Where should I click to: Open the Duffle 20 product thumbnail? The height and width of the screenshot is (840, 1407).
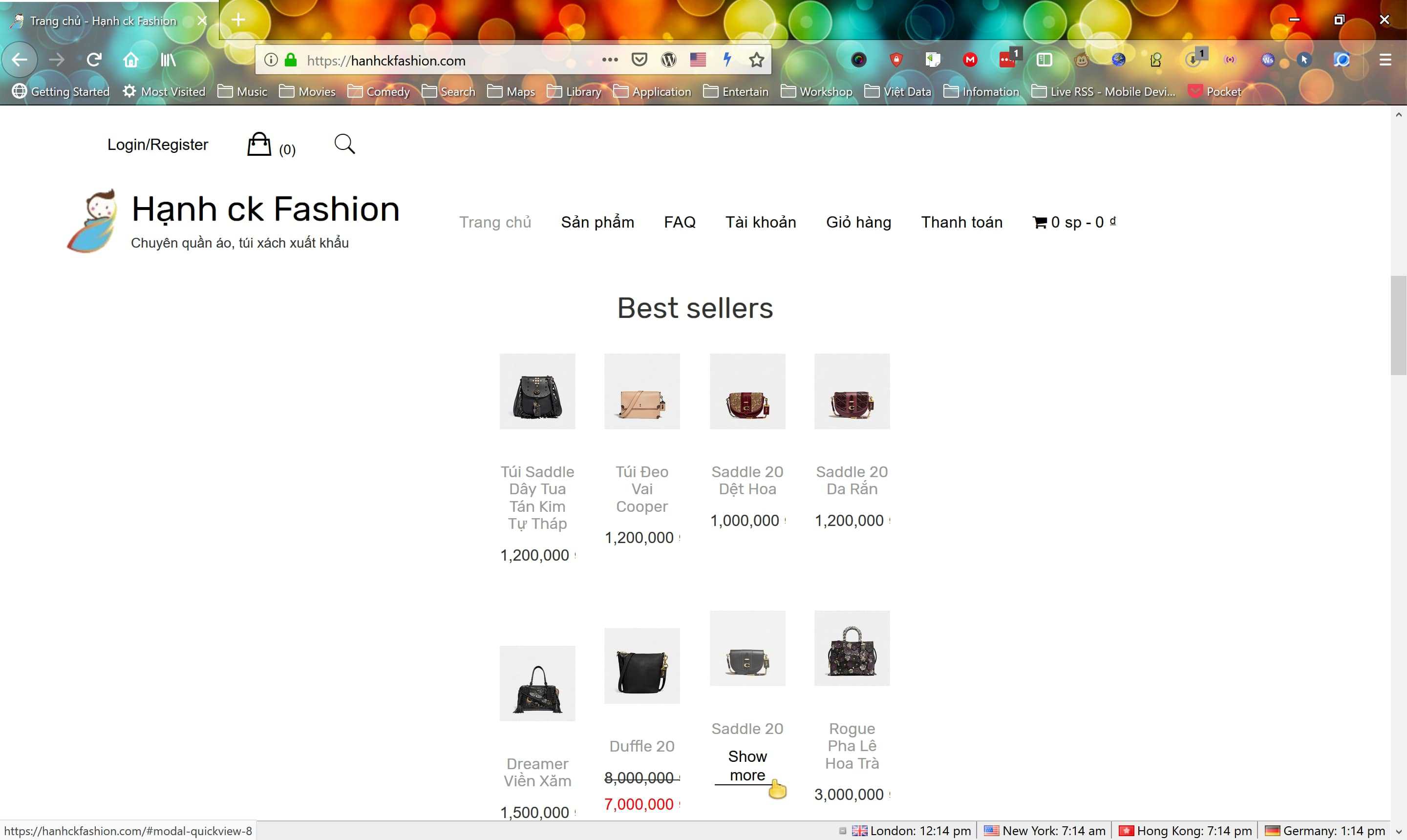coord(641,666)
